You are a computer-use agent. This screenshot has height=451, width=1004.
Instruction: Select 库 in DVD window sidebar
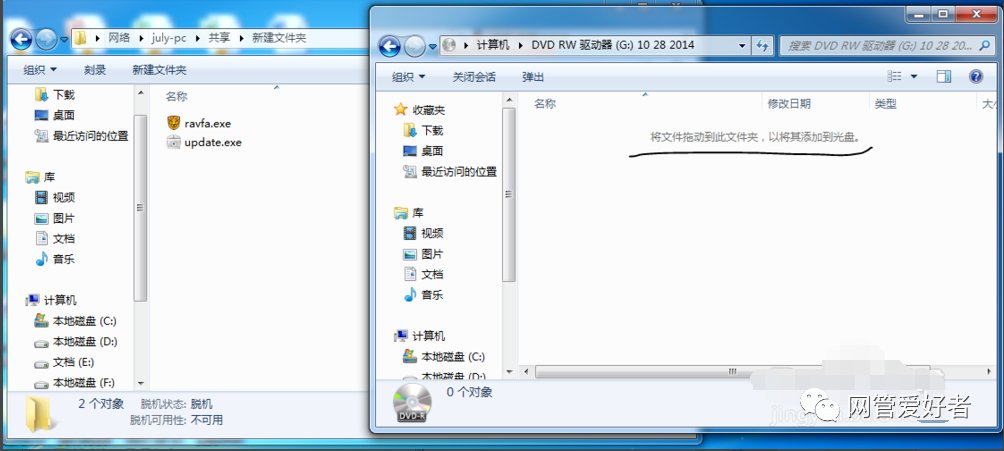pyautogui.click(x=409, y=213)
